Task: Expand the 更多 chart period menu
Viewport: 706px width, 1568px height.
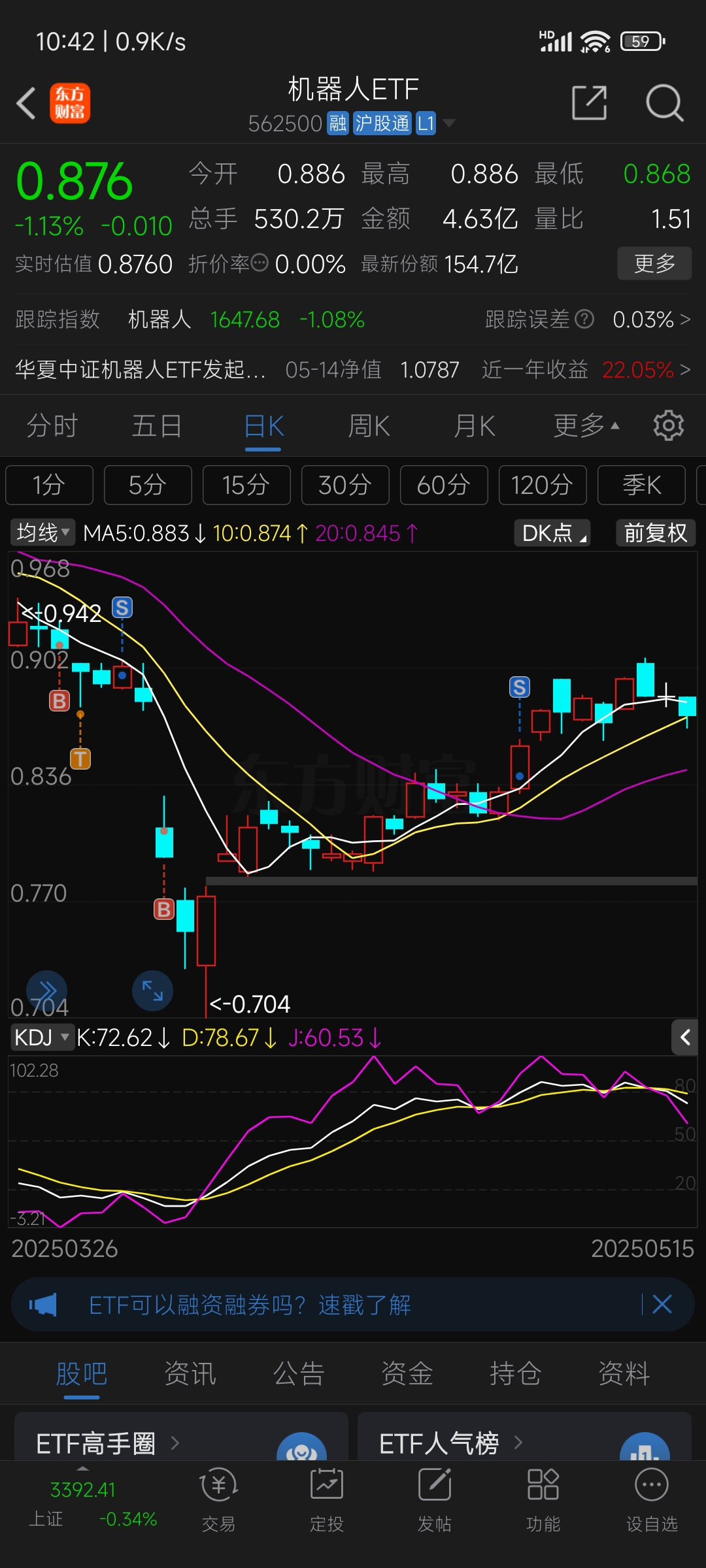Action: click(586, 426)
